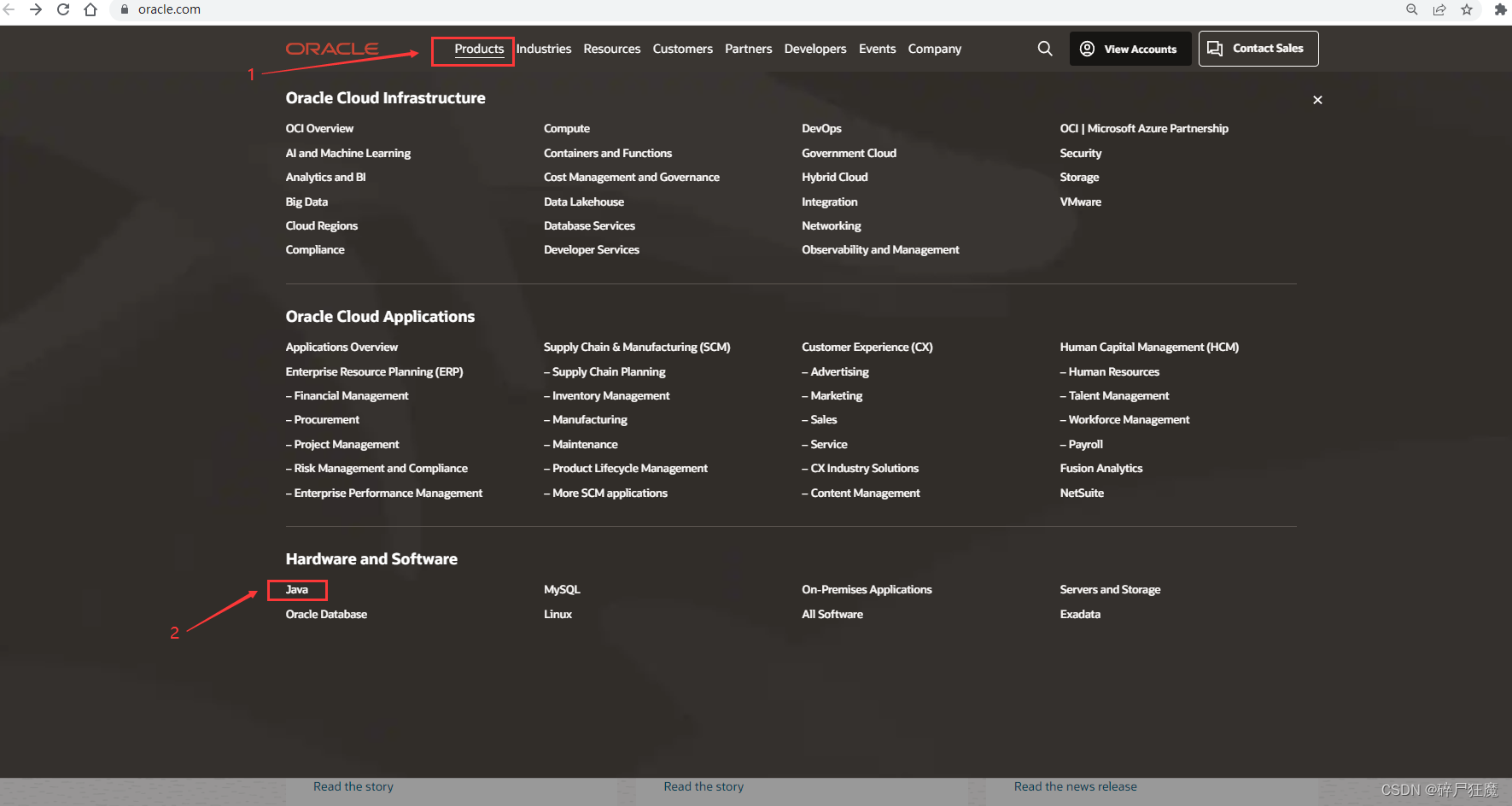Go to browser home icon

[x=90, y=9]
